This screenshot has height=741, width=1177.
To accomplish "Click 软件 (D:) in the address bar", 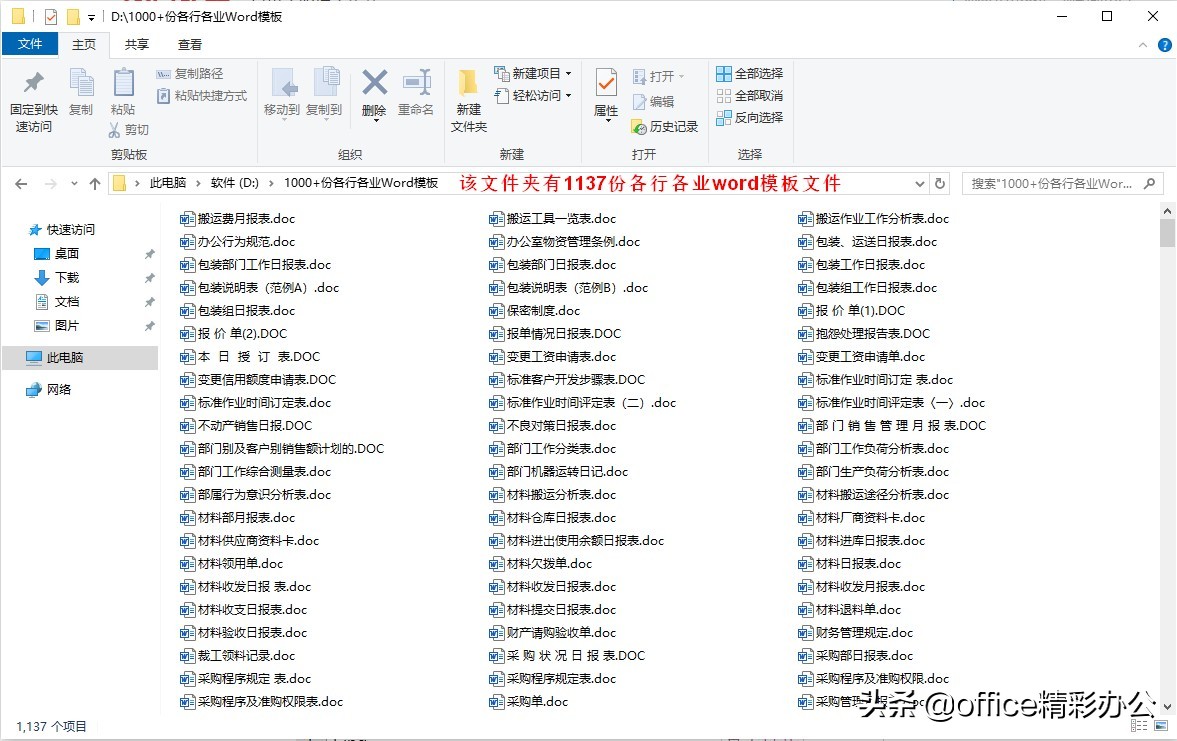I will click(x=234, y=183).
